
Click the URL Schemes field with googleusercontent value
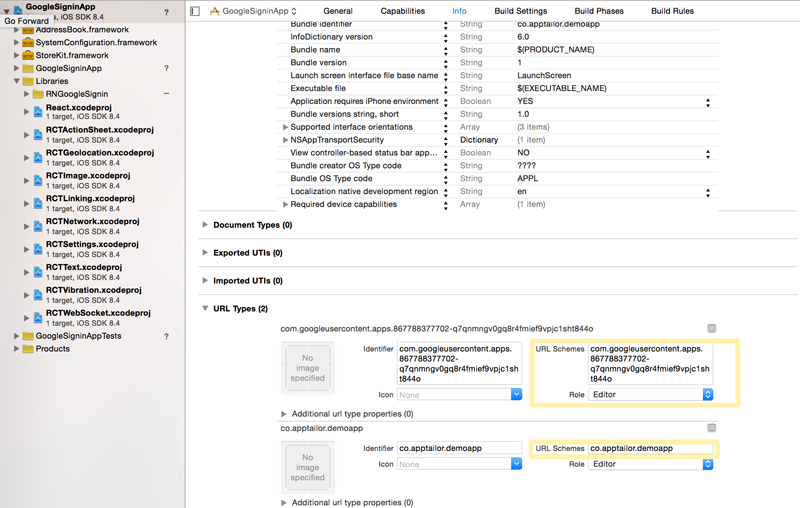651,363
